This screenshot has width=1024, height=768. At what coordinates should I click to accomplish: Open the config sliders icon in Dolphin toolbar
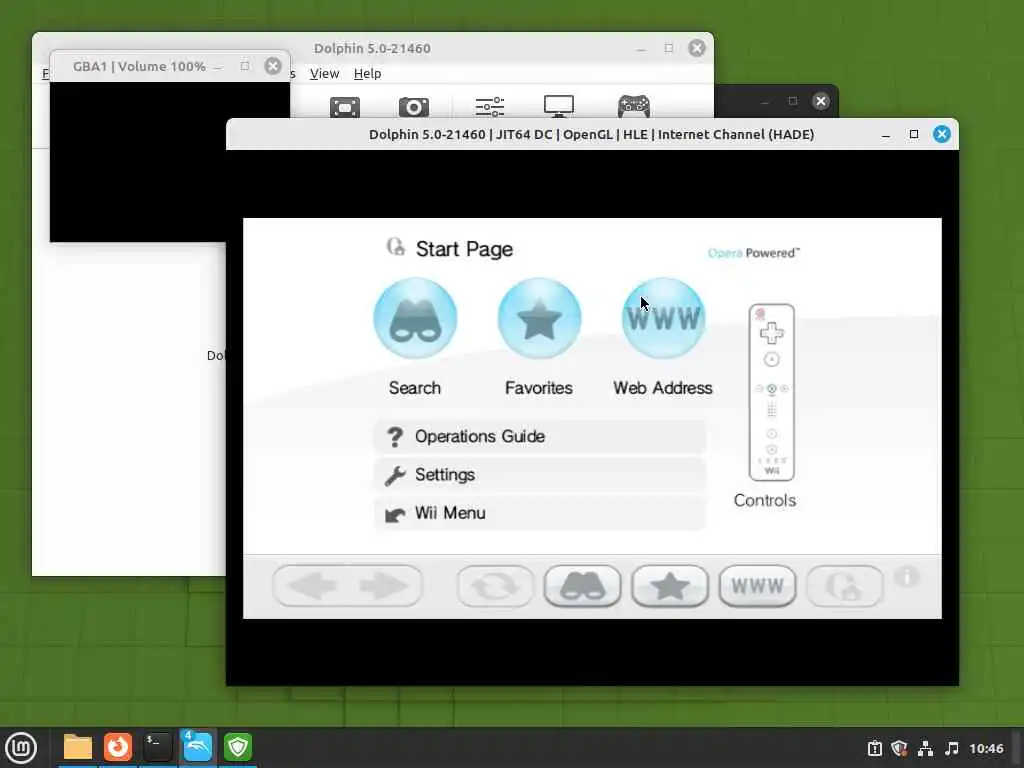pos(490,106)
